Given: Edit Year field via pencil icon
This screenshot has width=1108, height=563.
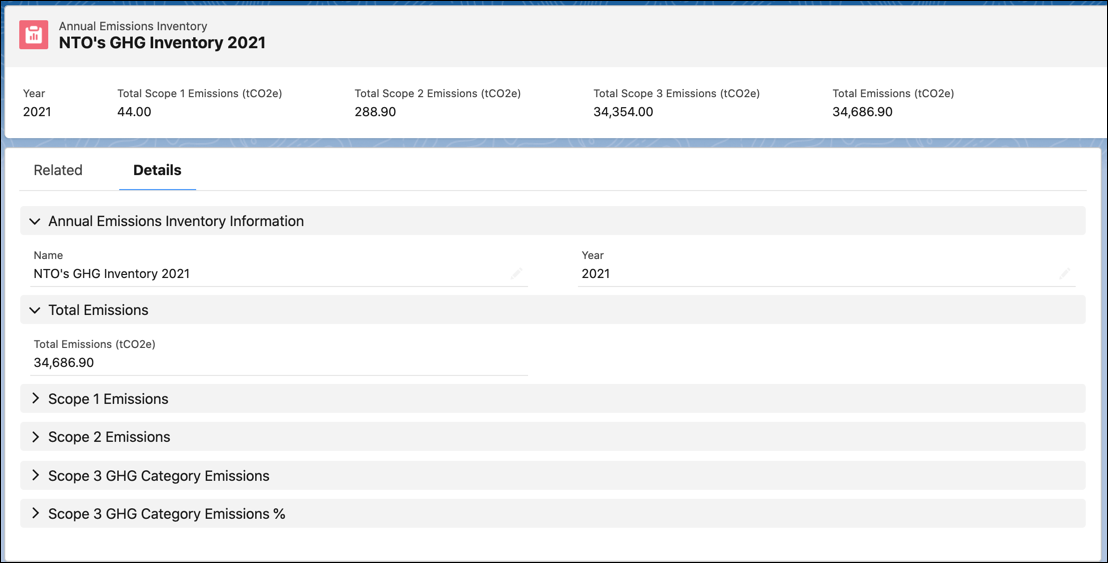Looking at the screenshot, I should tap(1065, 273).
